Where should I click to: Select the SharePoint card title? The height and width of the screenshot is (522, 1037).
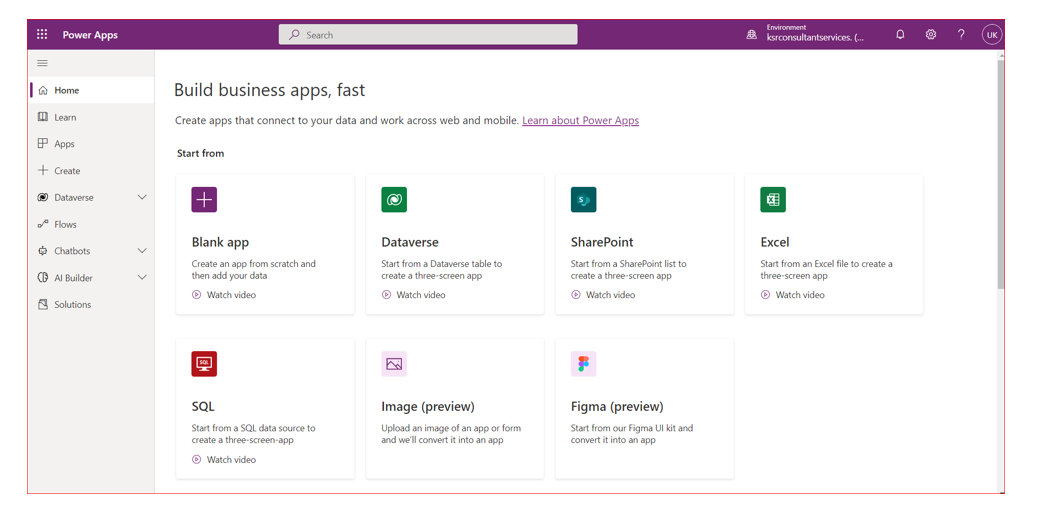(x=602, y=242)
